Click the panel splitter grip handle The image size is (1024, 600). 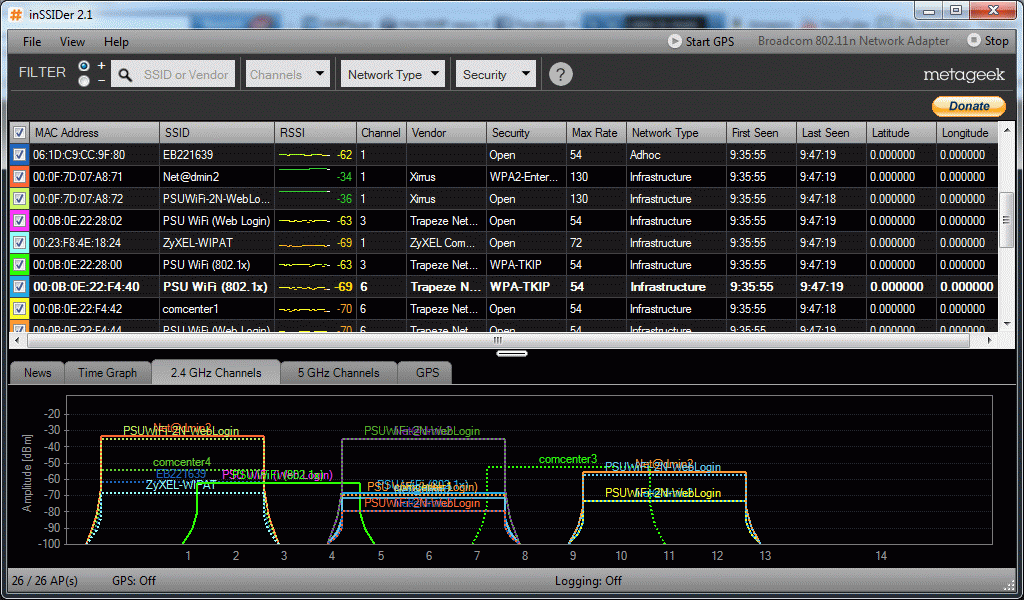point(512,353)
